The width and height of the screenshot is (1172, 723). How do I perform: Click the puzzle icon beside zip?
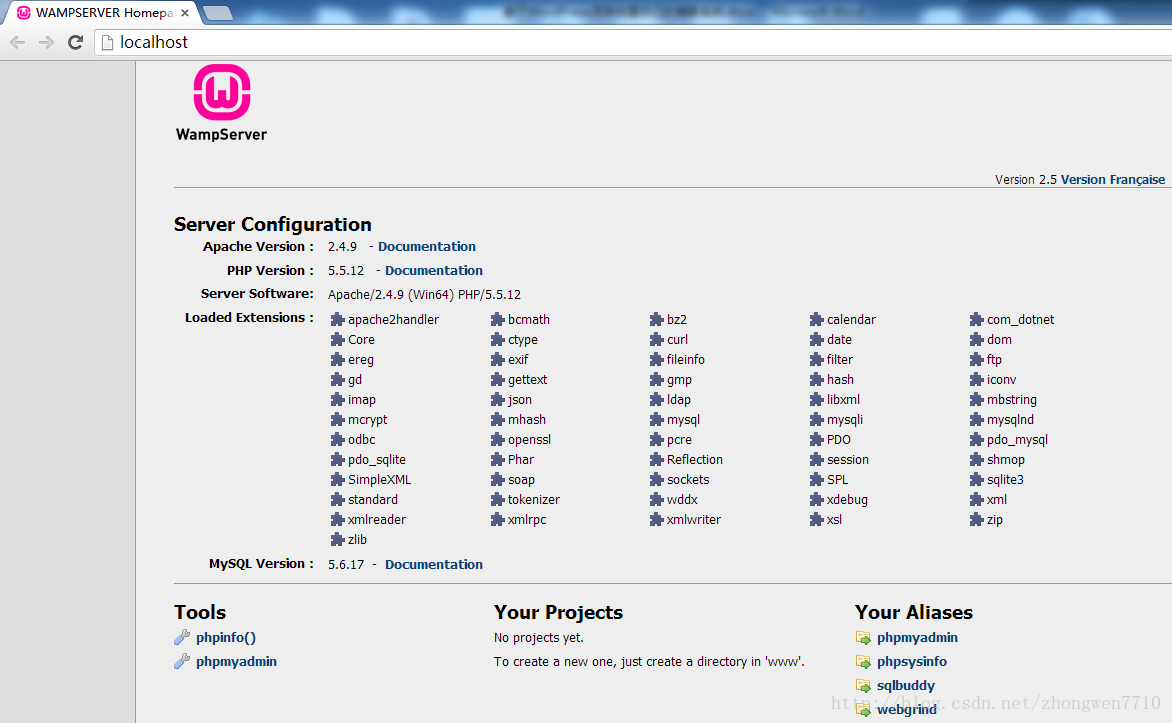(x=976, y=520)
